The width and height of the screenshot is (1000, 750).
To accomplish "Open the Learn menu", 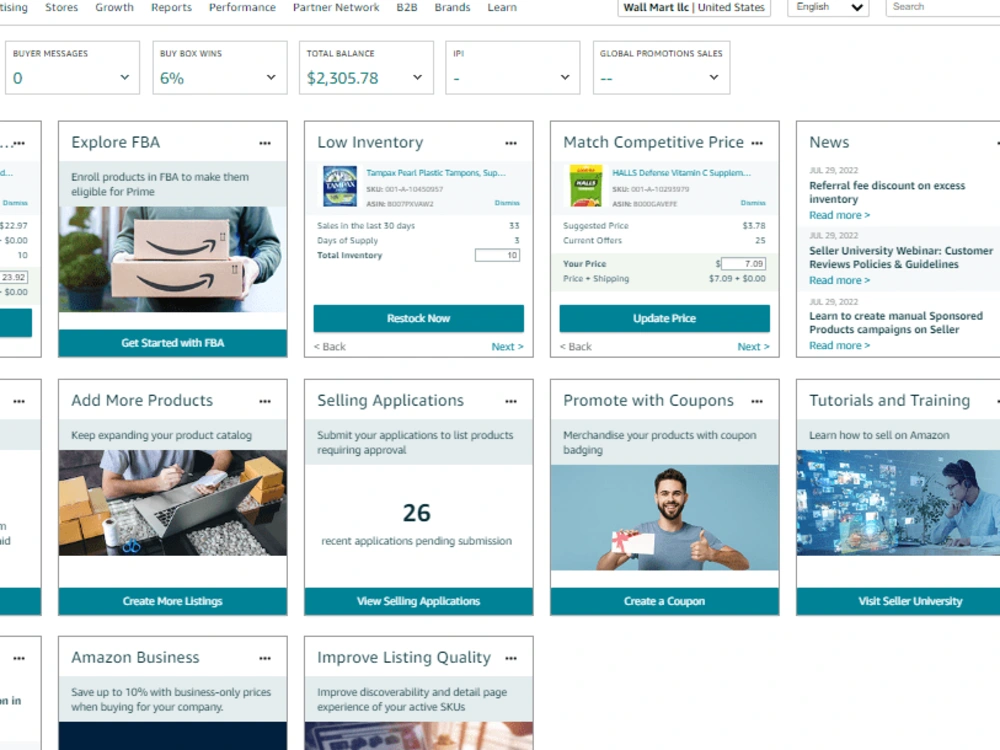I will [x=502, y=7].
